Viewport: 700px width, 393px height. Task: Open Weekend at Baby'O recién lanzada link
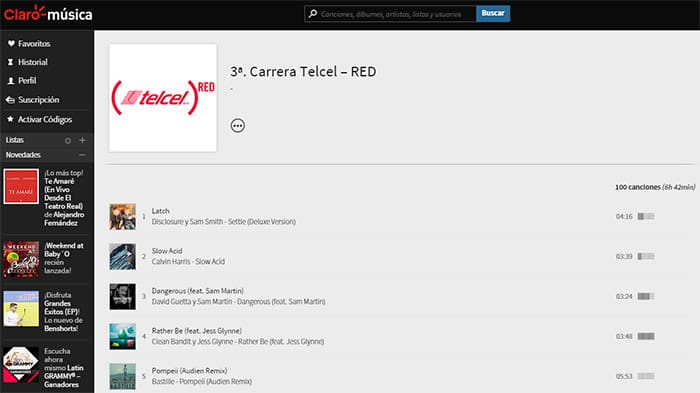pos(64,258)
